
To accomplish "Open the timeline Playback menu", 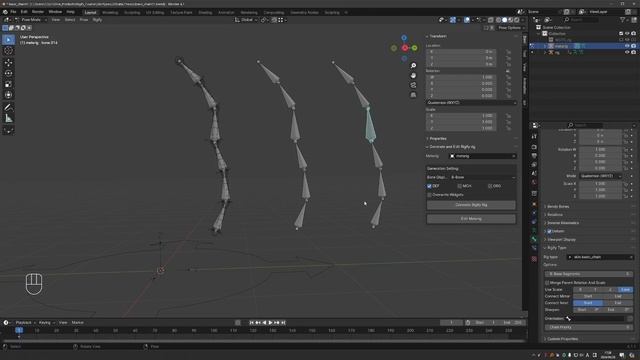I will 24,323.
